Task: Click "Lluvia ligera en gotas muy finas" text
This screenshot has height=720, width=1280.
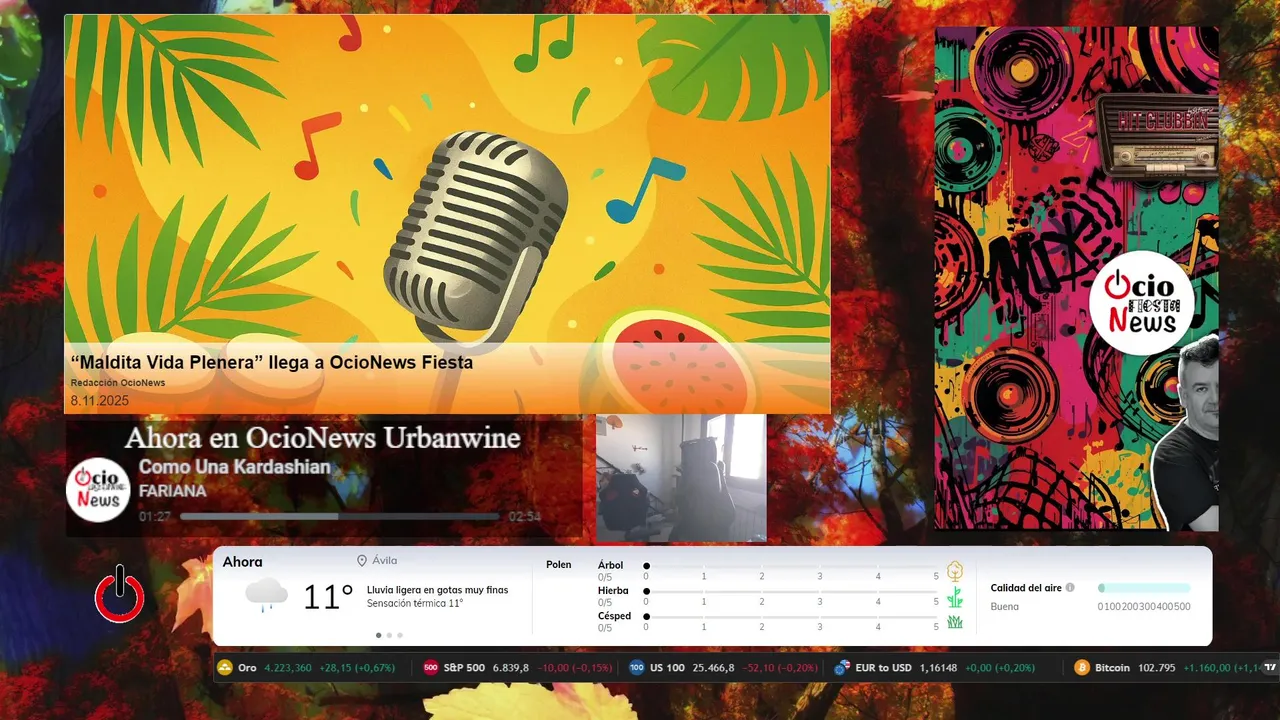Action: point(437,590)
